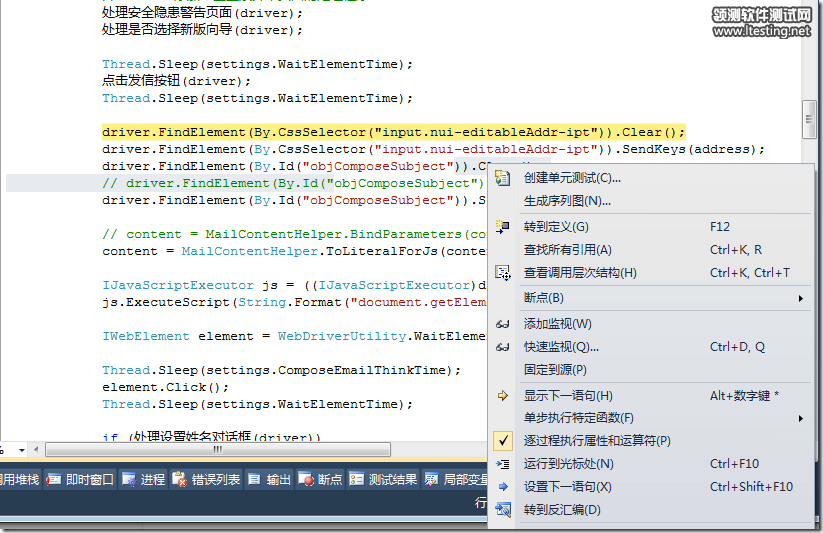This screenshot has height=533, width=823.
Task: Click the 运行到光标处 icon
Action: [503, 464]
